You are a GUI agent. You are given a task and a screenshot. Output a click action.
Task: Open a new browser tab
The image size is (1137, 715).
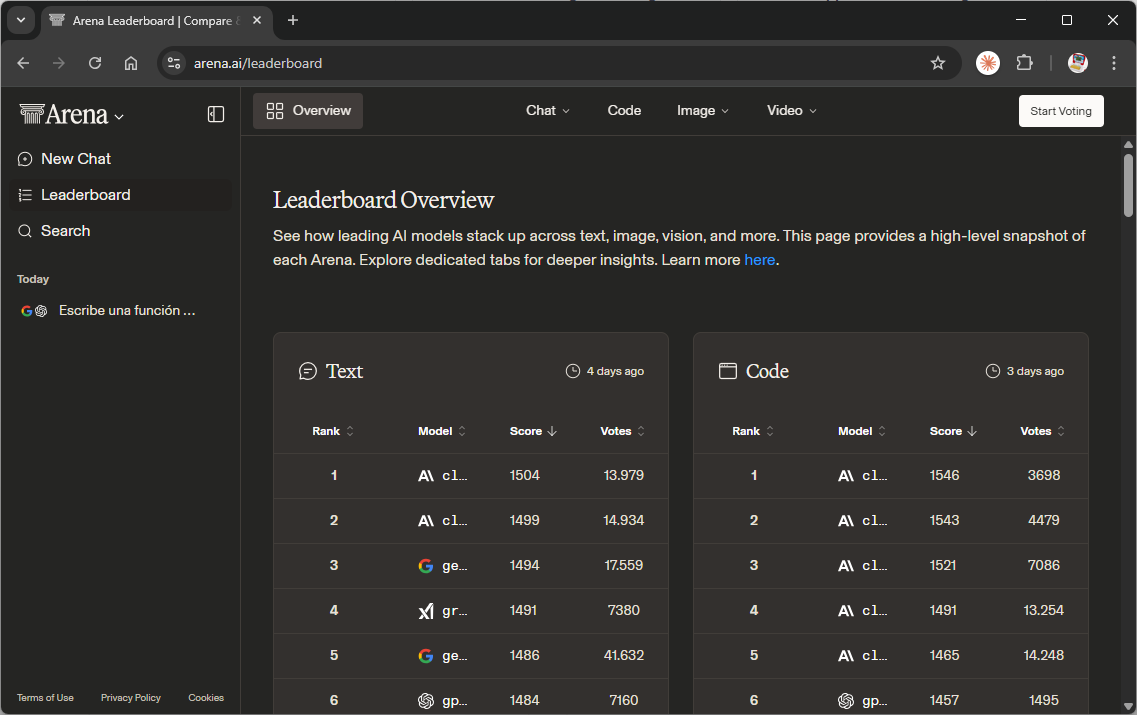point(293,20)
